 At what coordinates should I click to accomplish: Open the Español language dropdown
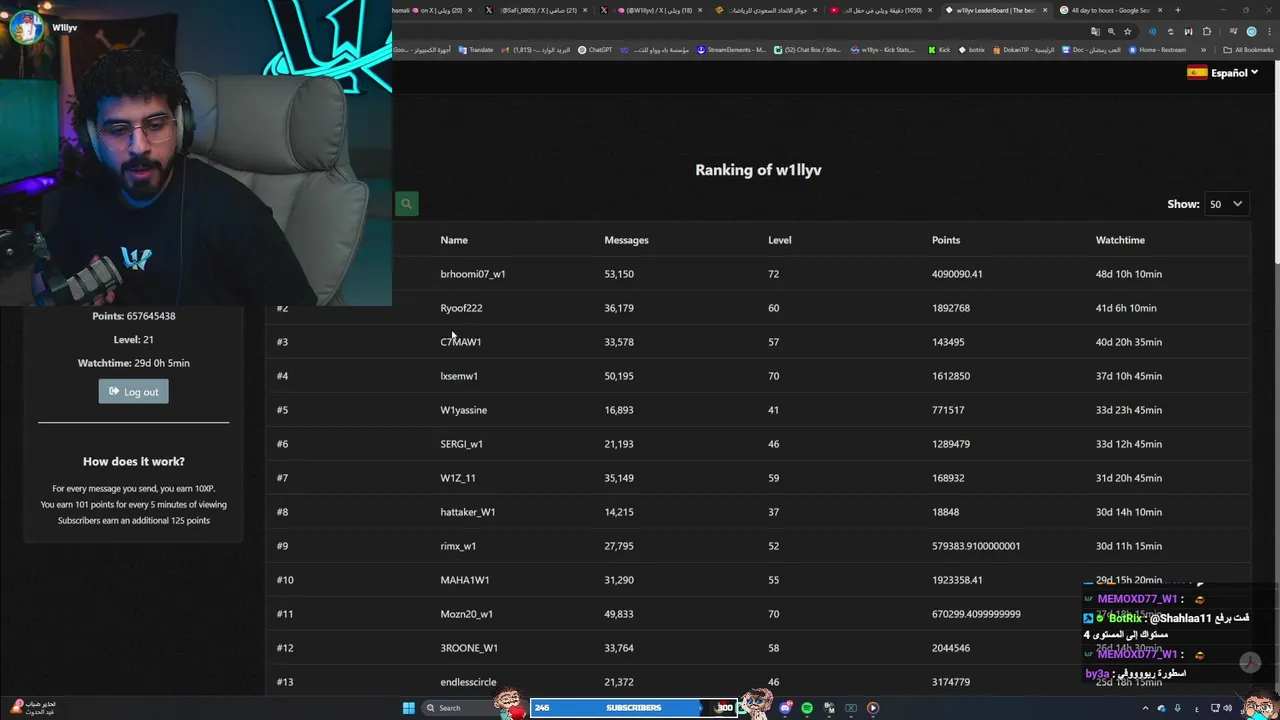(x=1222, y=73)
